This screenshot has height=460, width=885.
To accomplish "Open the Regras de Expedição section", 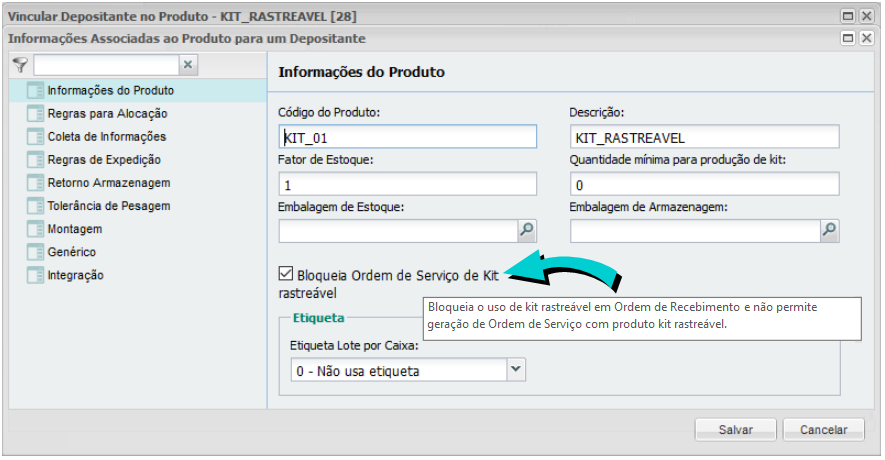I will 104,160.
